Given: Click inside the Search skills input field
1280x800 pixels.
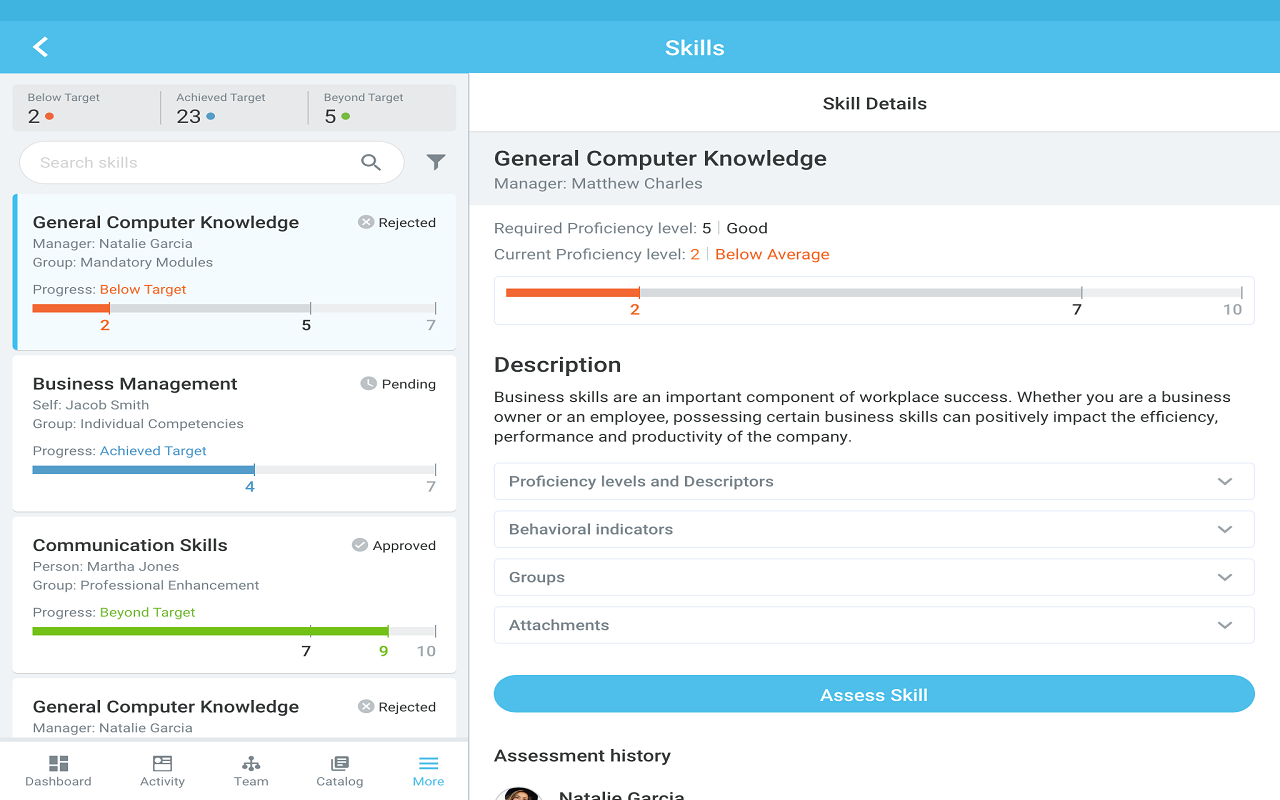Looking at the screenshot, I should coord(200,161).
